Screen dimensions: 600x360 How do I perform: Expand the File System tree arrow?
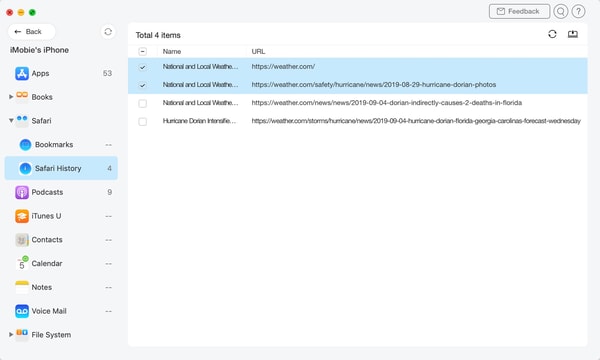pos(11,334)
